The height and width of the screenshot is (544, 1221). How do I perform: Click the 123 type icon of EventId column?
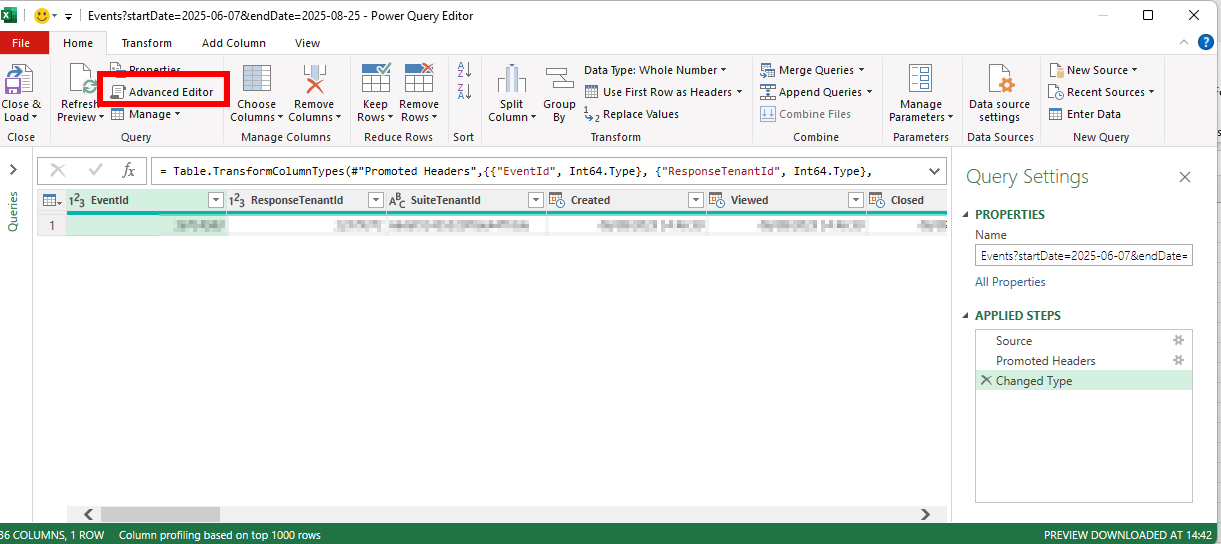77,200
